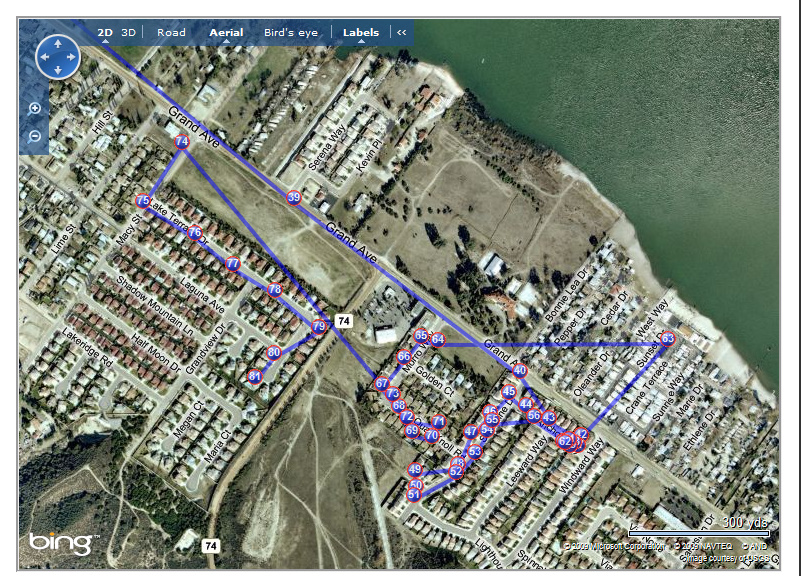Click waypoint marker 52
The image size is (801, 576).
coord(456,472)
